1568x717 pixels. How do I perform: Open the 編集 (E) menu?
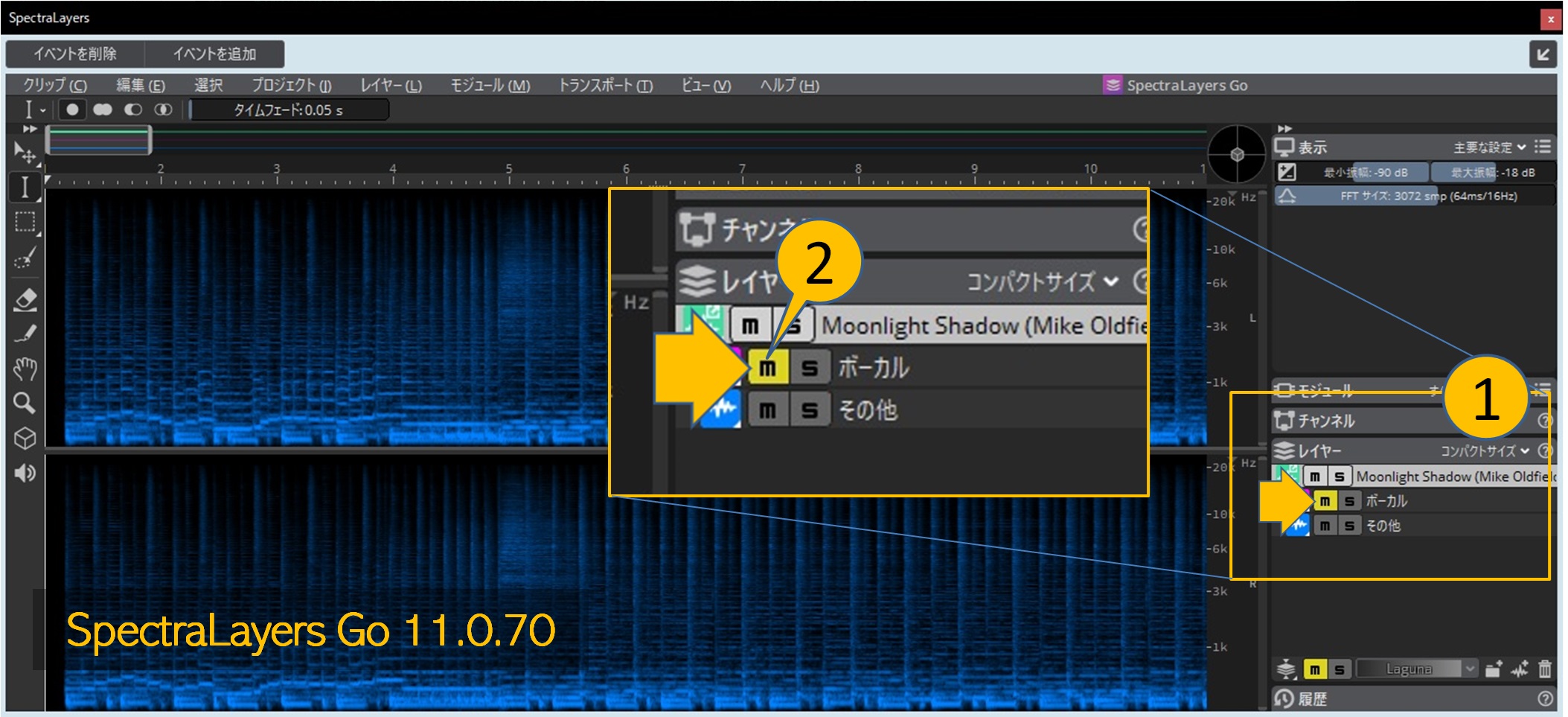pyautogui.click(x=141, y=86)
